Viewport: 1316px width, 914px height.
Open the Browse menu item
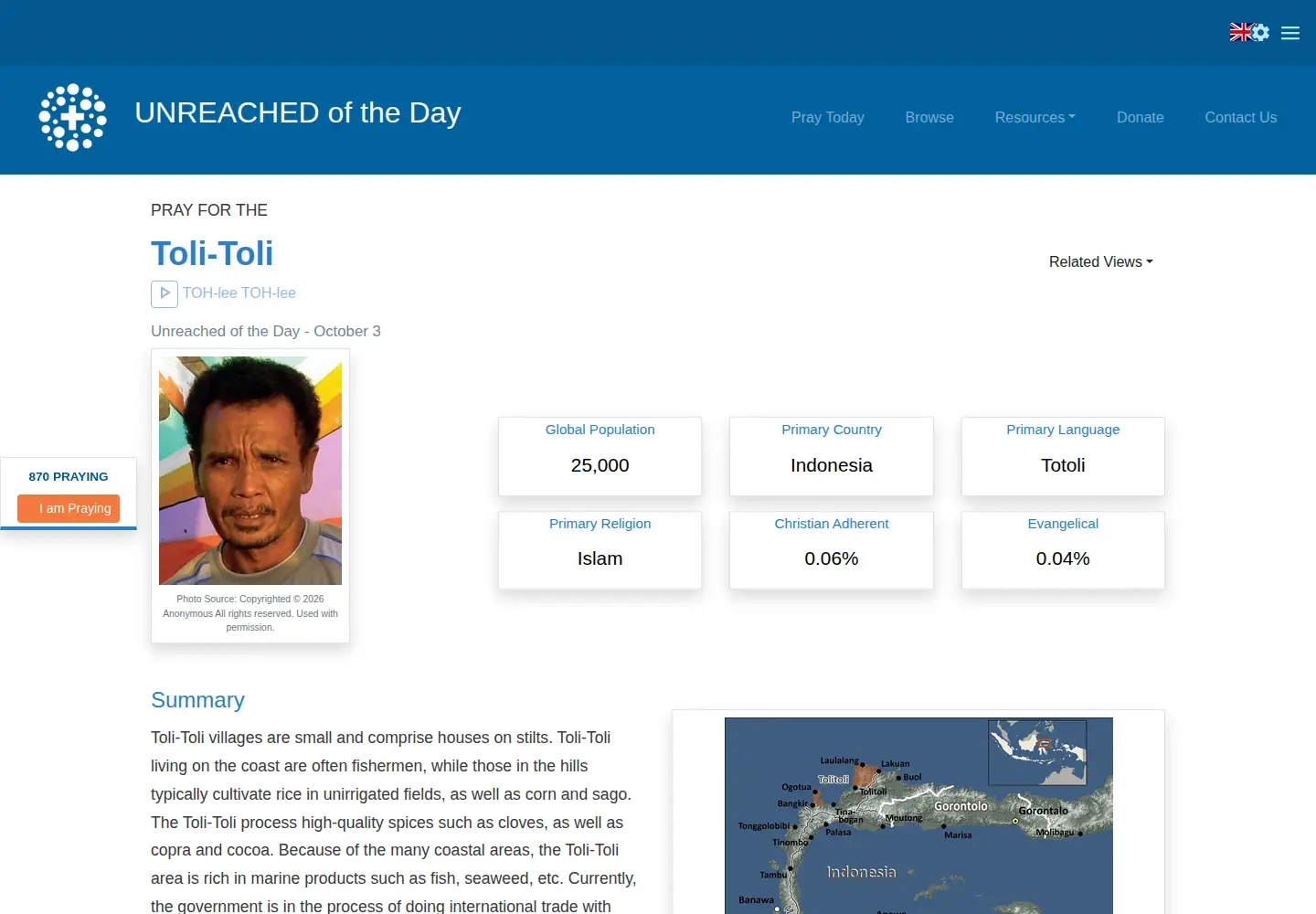pyautogui.click(x=929, y=117)
